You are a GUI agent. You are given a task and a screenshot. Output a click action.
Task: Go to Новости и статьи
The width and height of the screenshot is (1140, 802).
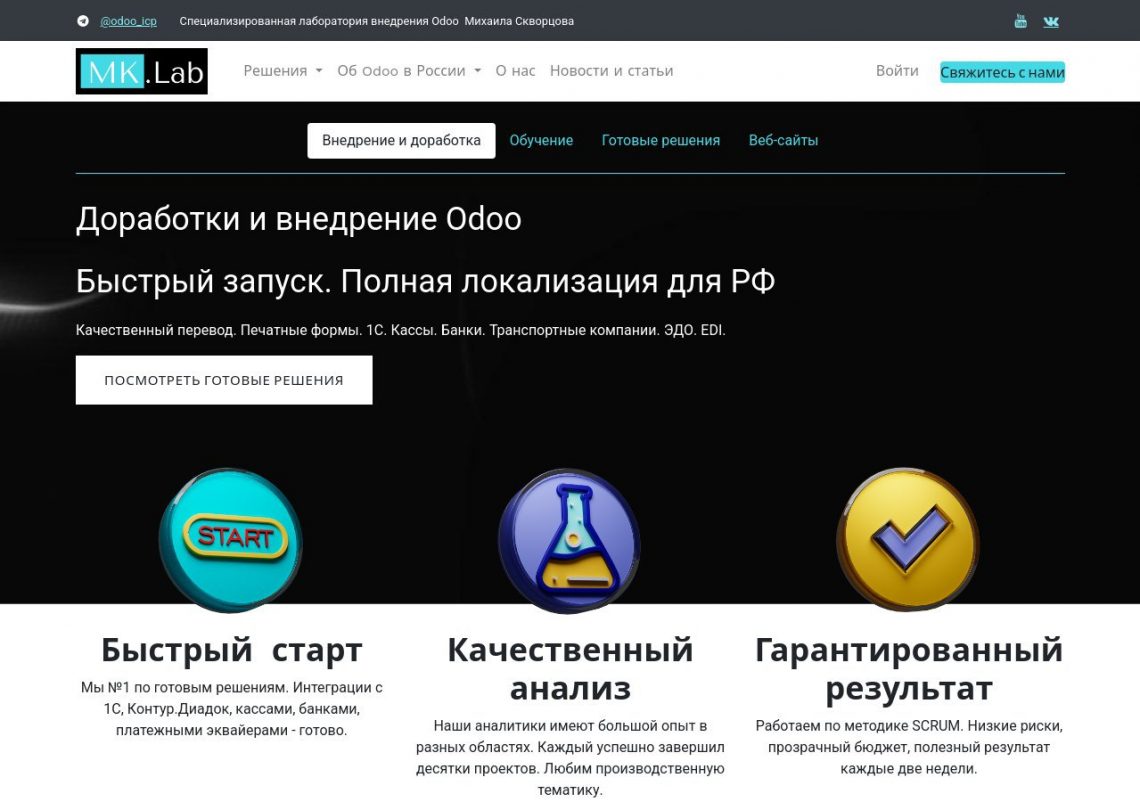(x=611, y=71)
